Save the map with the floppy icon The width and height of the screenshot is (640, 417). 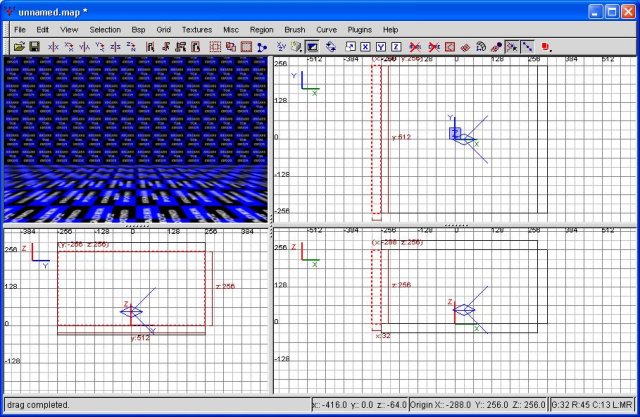(34, 47)
